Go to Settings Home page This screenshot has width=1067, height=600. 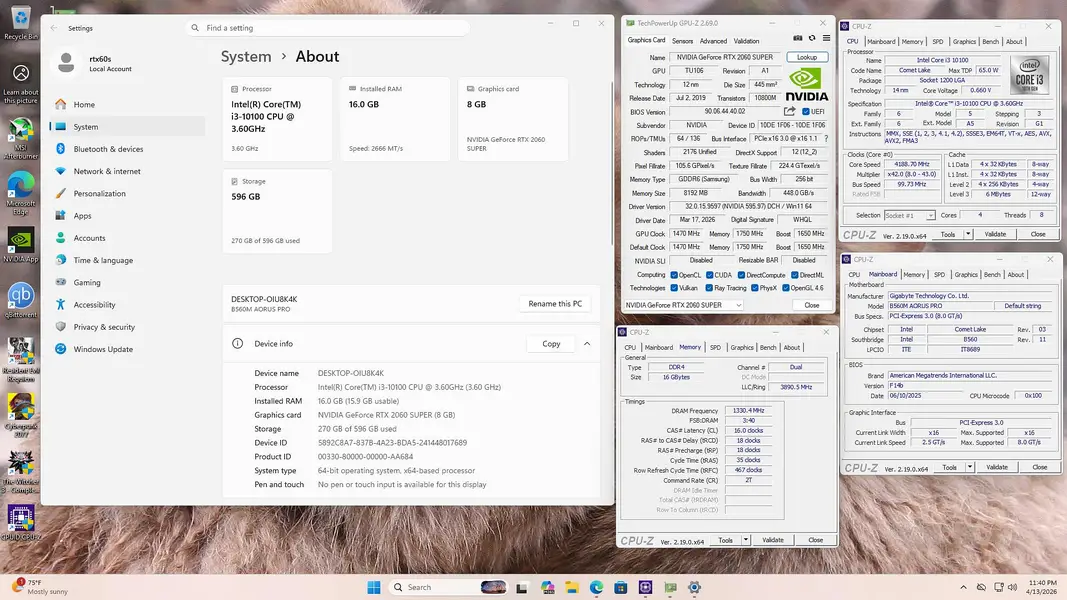84,105
